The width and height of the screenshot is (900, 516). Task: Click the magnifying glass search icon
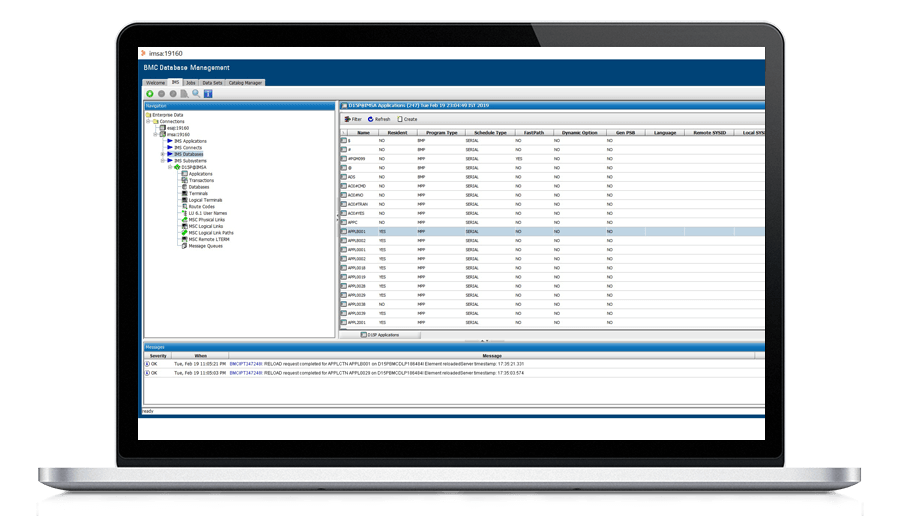click(195, 93)
